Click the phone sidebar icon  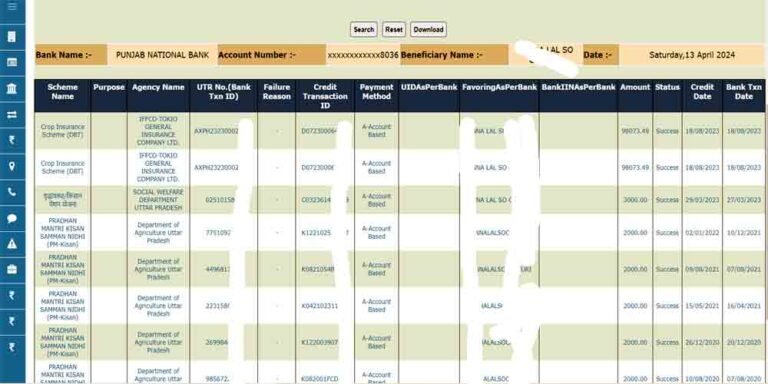[12, 192]
